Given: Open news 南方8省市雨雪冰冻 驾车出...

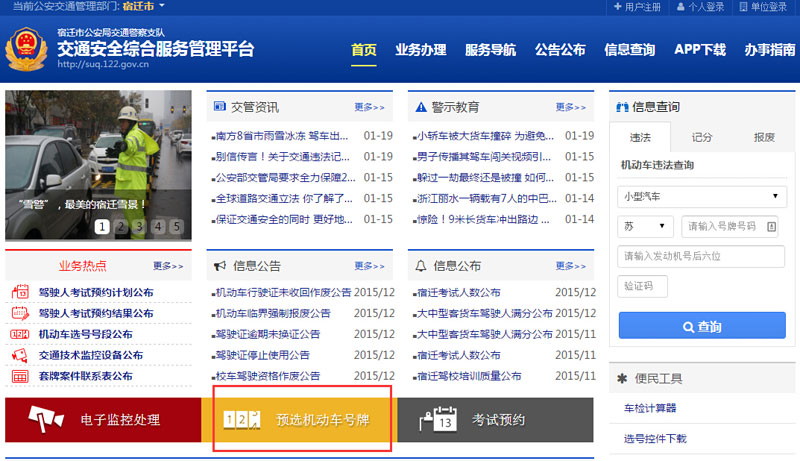Looking at the screenshot, I should tap(281, 136).
